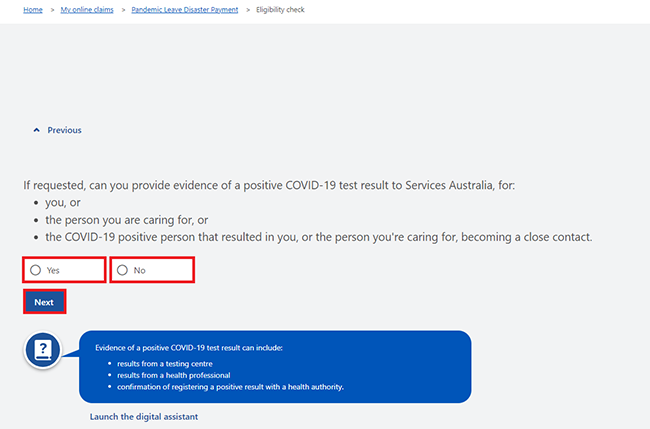
Task: Click the Next button
Action: (x=44, y=301)
